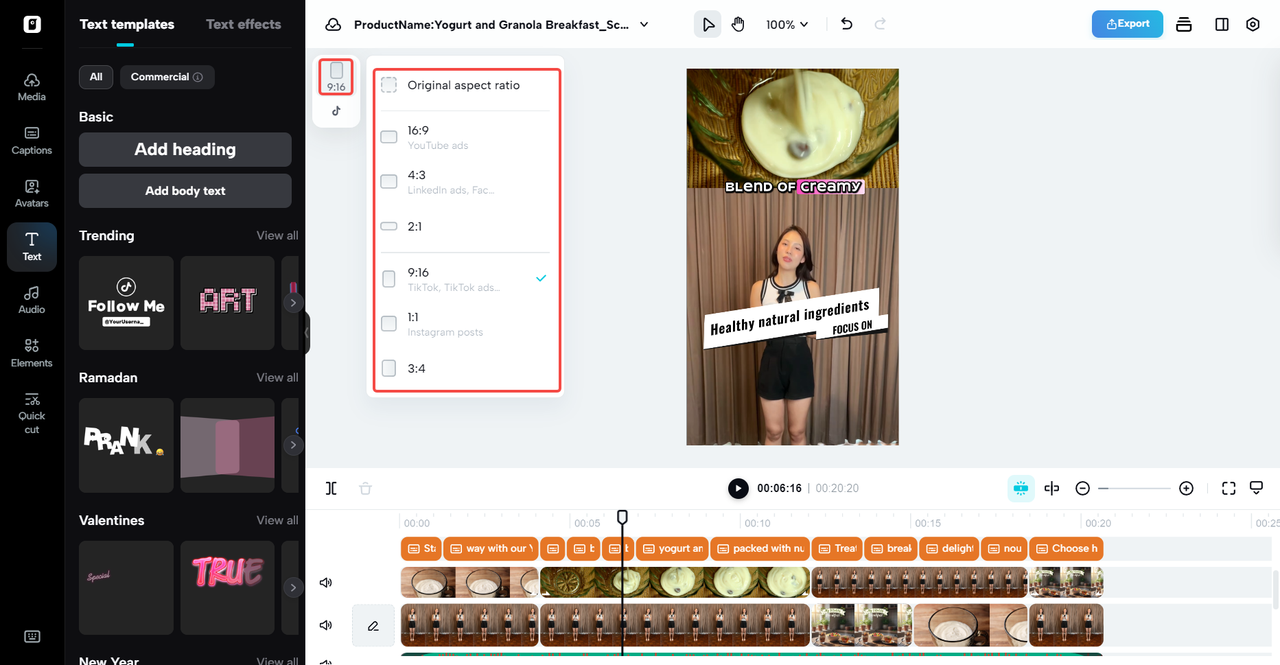Screen dimensions: 1280x665
Task: Open the Audio panel
Action: [x=31, y=300]
